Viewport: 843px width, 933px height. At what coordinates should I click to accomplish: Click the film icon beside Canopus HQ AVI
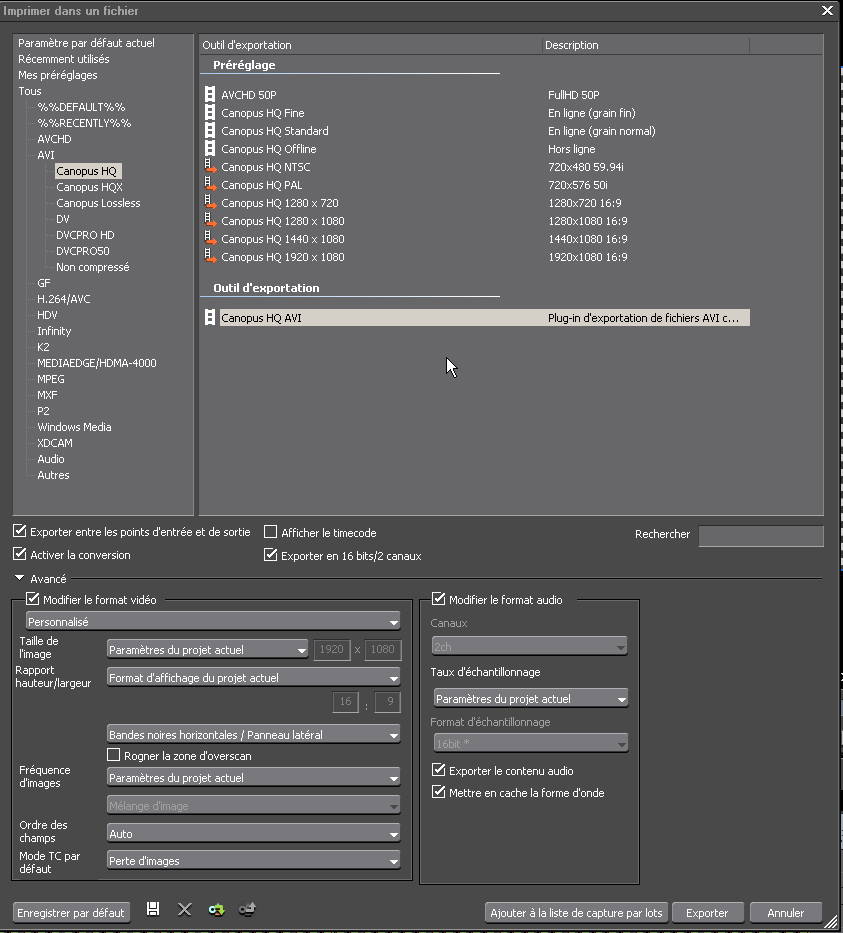[x=210, y=317]
